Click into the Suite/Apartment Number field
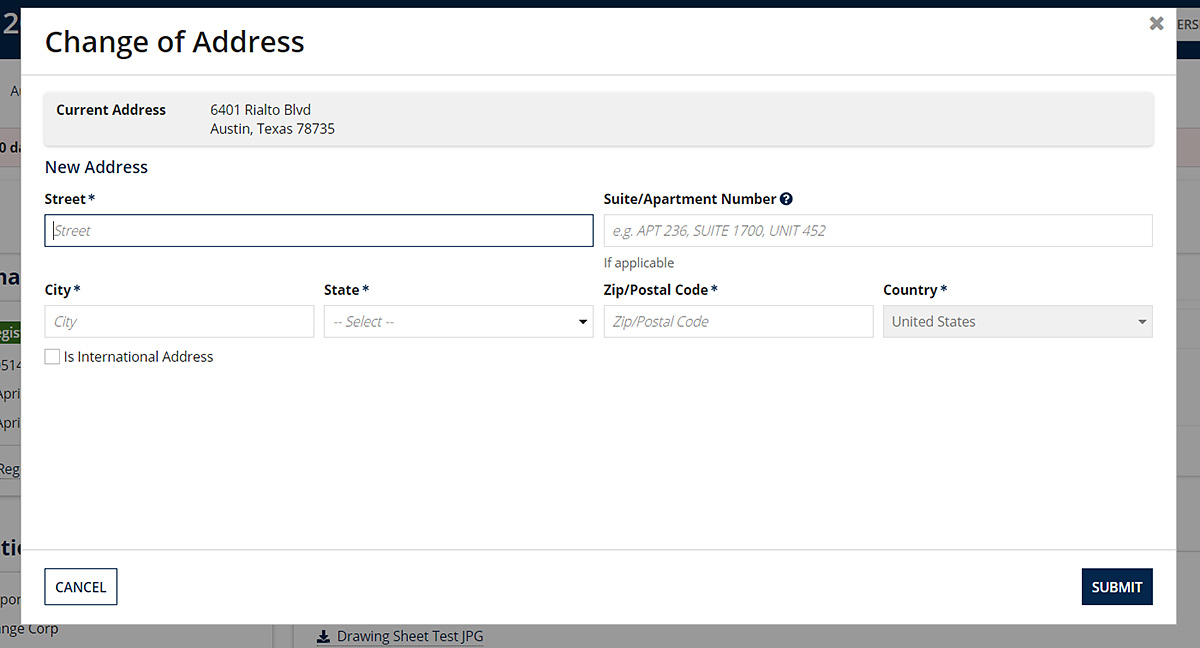This screenshot has width=1200, height=648. pos(877,231)
